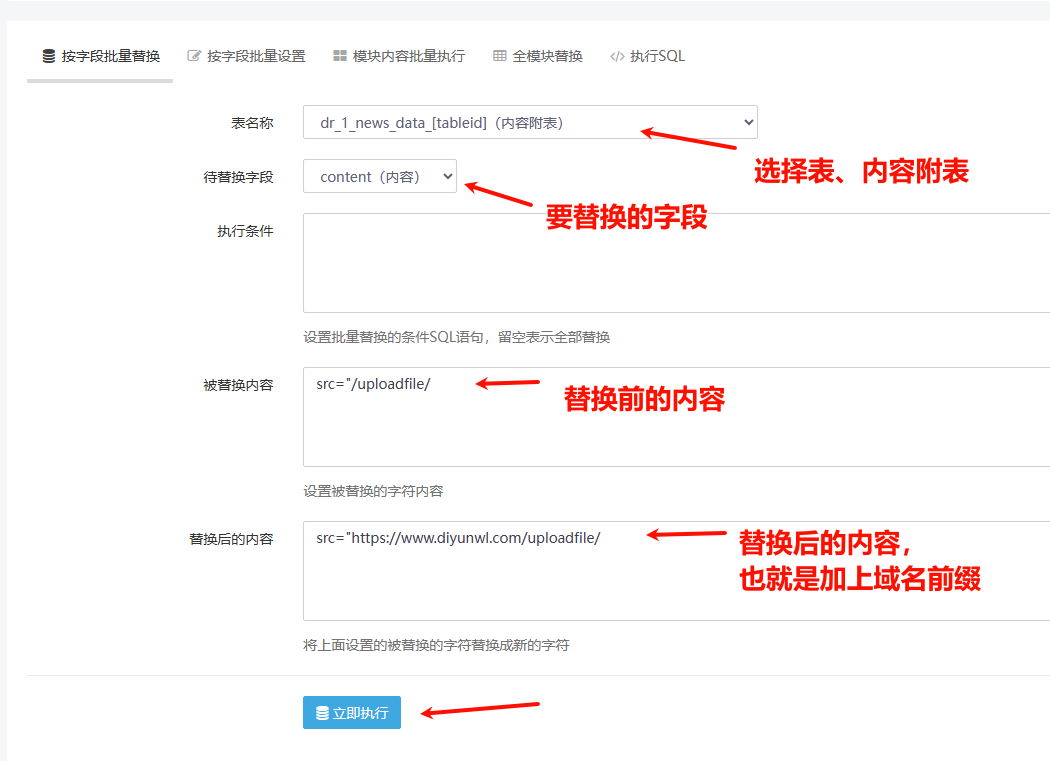Image resolution: width=1050 pixels, height=761 pixels.
Task: Go to the 模块内容批量执行 tab
Action: tap(399, 56)
